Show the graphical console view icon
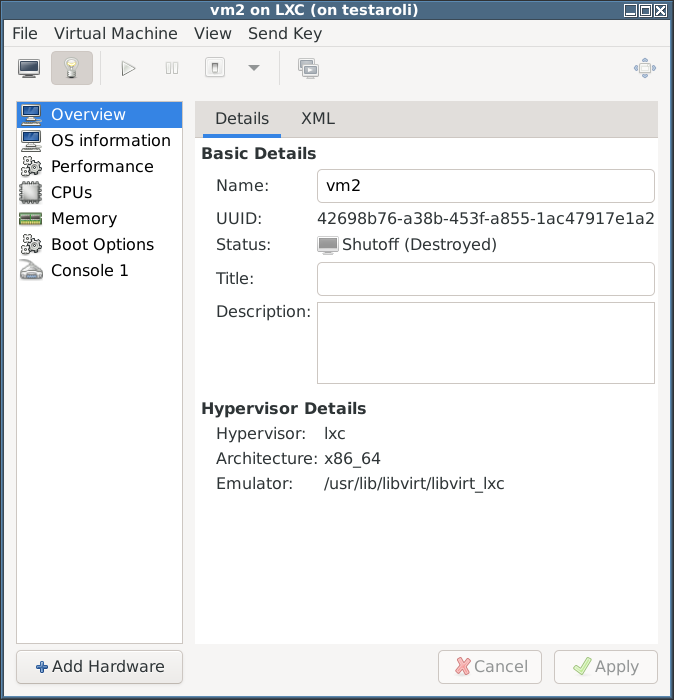Screen dimensions: 674x700 (x=29, y=68)
